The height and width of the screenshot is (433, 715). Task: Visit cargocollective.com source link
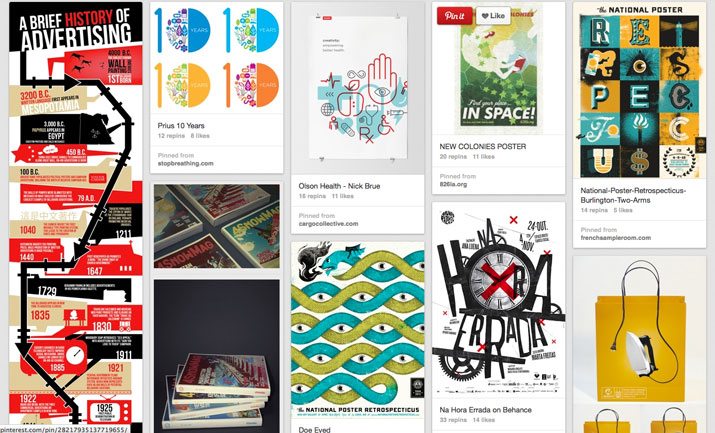tap(328, 224)
